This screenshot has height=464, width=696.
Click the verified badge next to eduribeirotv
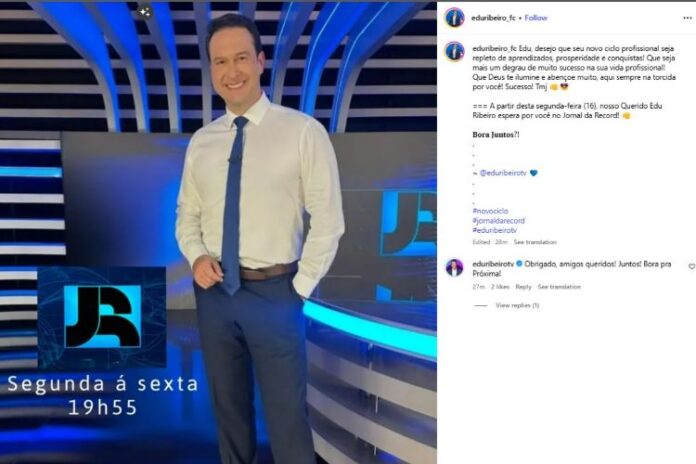tap(519, 264)
